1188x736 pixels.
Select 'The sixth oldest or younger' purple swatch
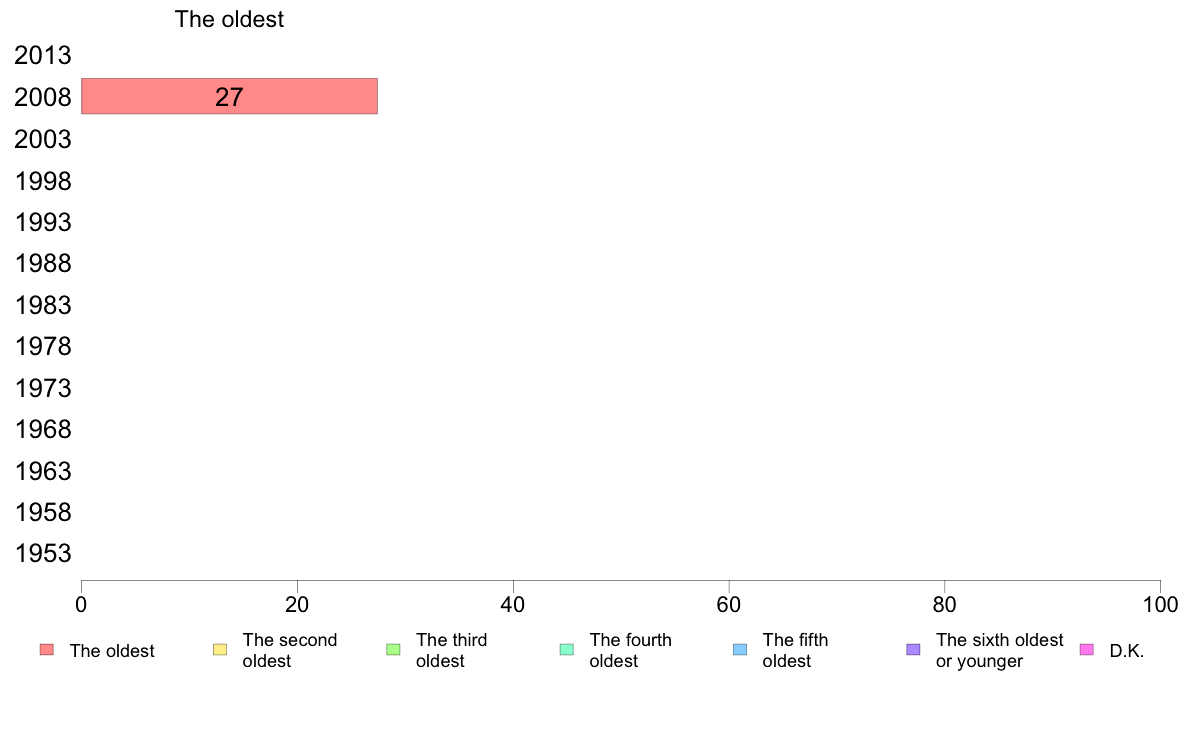[x=914, y=650]
